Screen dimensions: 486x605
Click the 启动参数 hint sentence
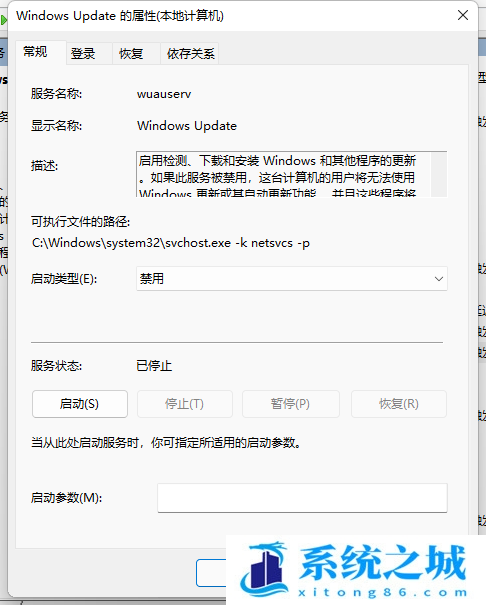[x=166, y=443]
